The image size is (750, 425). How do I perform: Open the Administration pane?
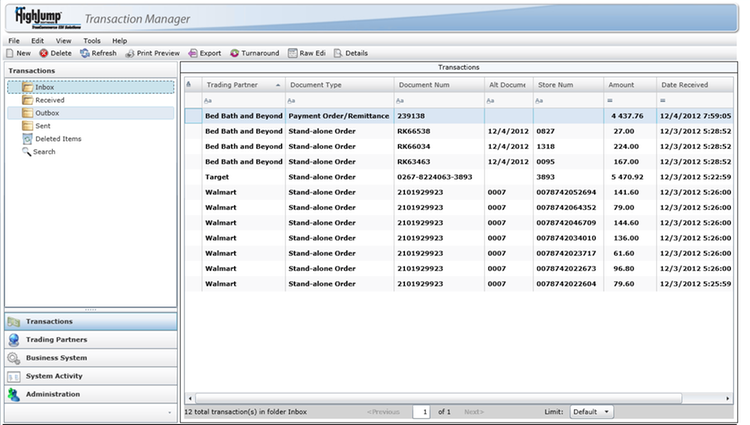(x=91, y=394)
